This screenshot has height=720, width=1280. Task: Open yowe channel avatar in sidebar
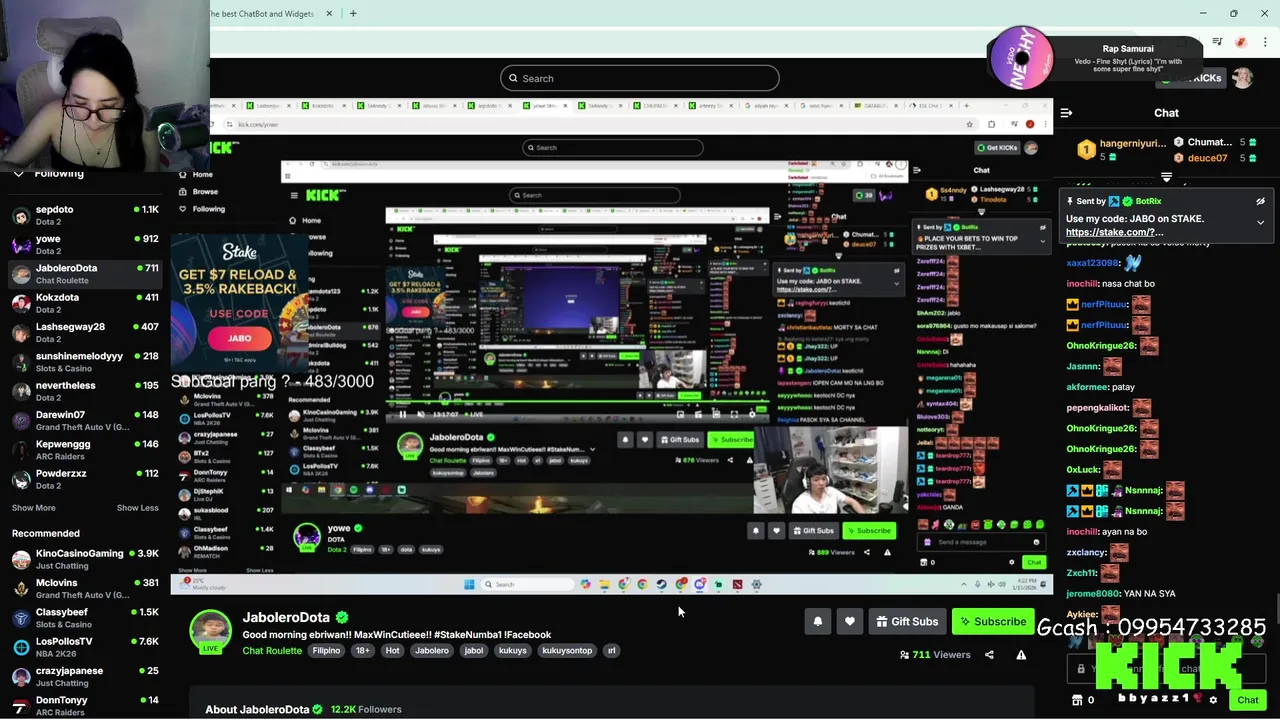pyautogui.click(x=20, y=244)
